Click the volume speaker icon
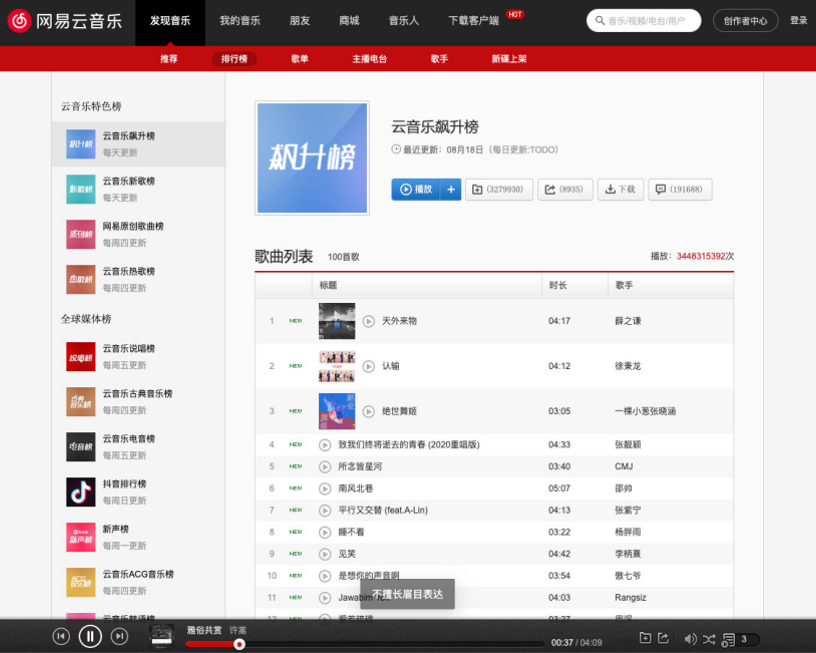 pos(690,639)
